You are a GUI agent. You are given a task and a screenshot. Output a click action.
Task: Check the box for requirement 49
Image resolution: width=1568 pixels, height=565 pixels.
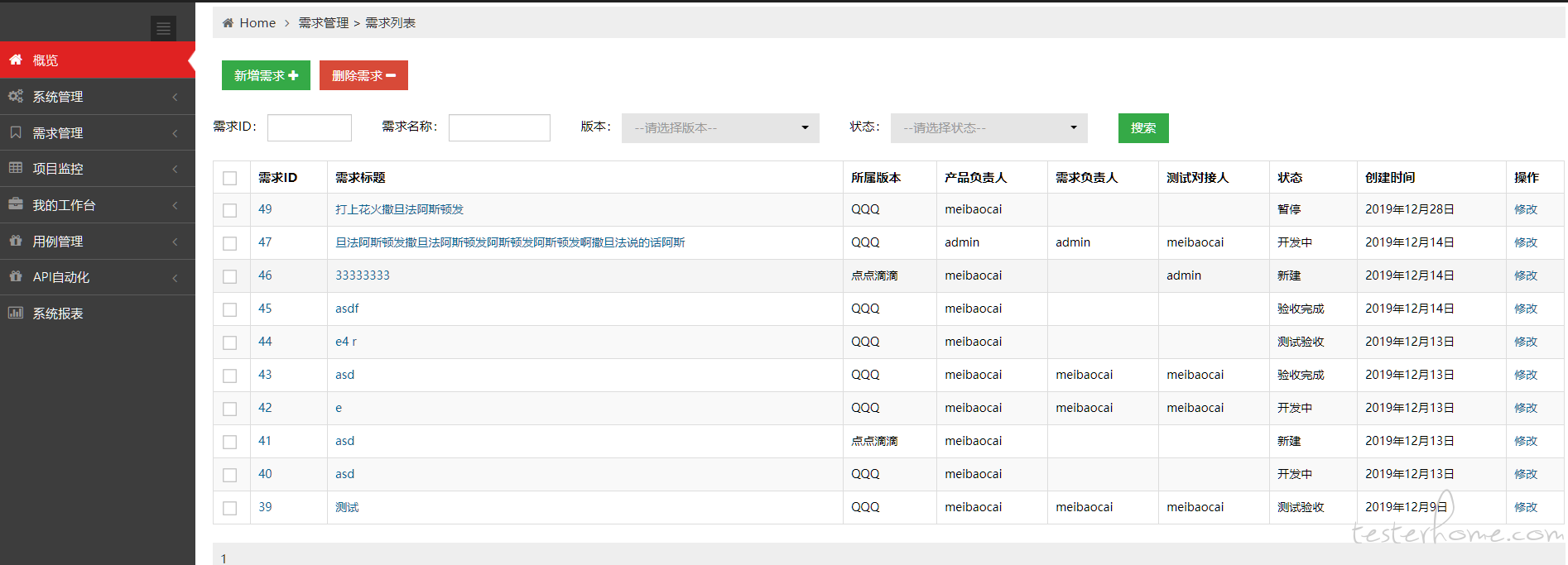pos(230,210)
